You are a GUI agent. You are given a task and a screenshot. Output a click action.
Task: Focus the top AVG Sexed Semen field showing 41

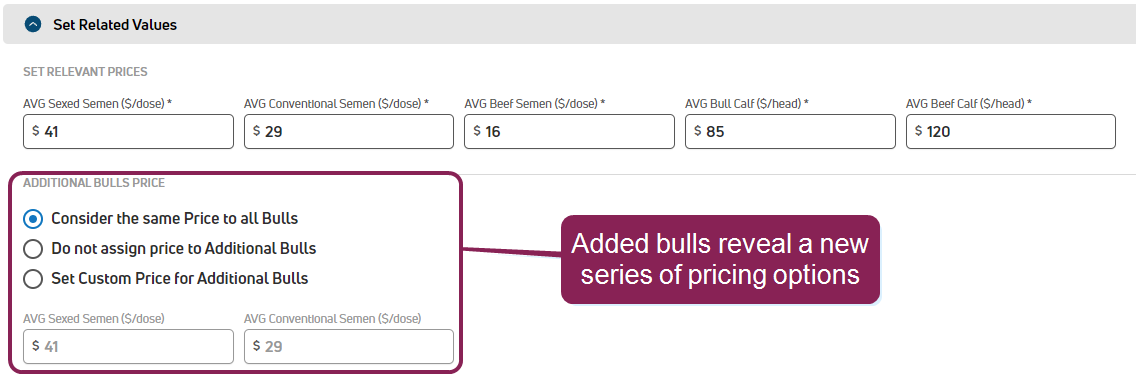coord(128,131)
